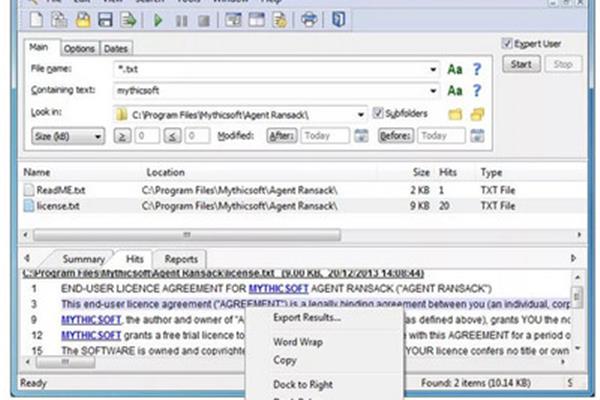Switch to the Dates tab

tap(116, 49)
